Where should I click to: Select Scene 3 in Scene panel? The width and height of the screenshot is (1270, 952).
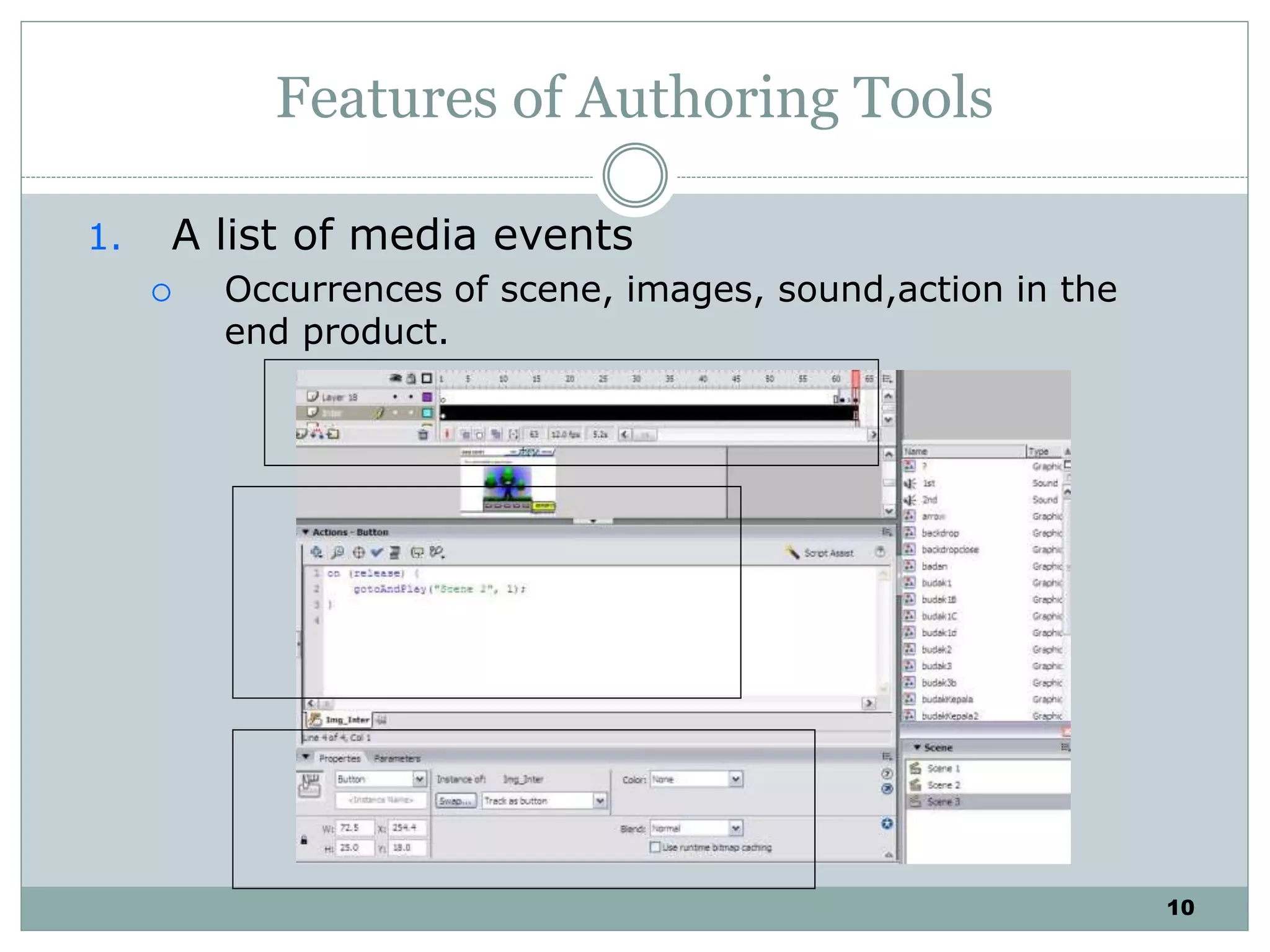pos(988,801)
